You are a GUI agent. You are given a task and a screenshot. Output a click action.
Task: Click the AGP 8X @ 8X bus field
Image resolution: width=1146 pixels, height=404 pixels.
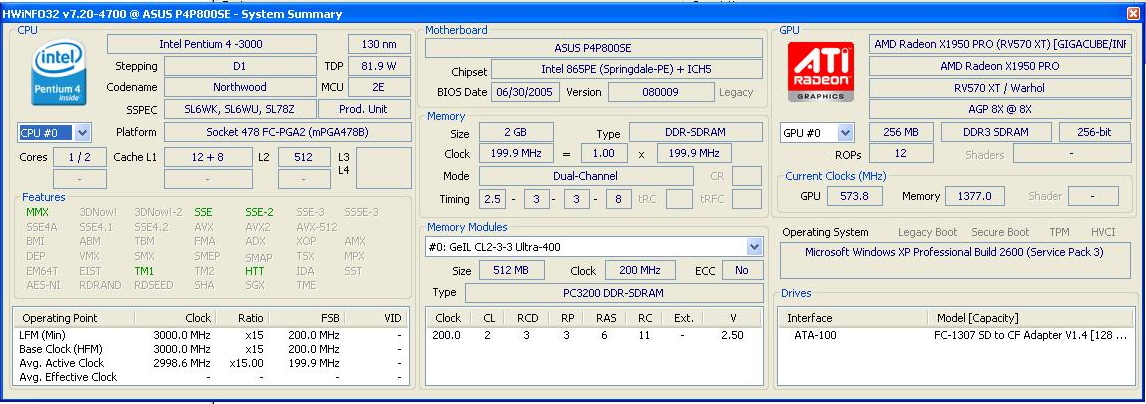coord(999,109)
